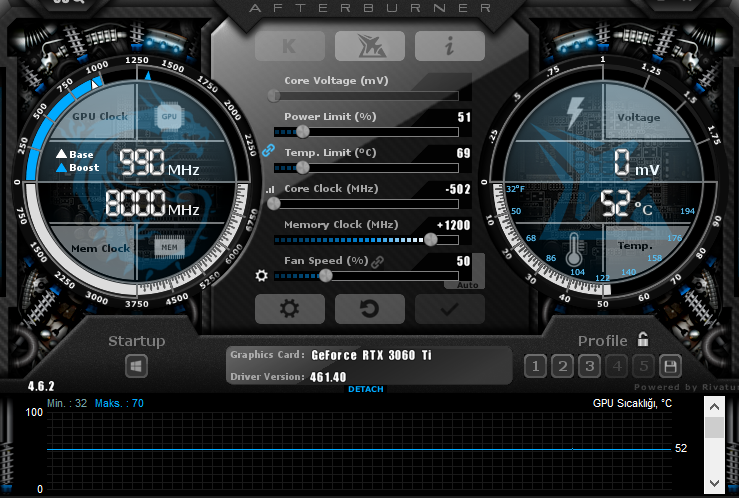Open the system information i button

pyautogui.click(x=450, y=46)
